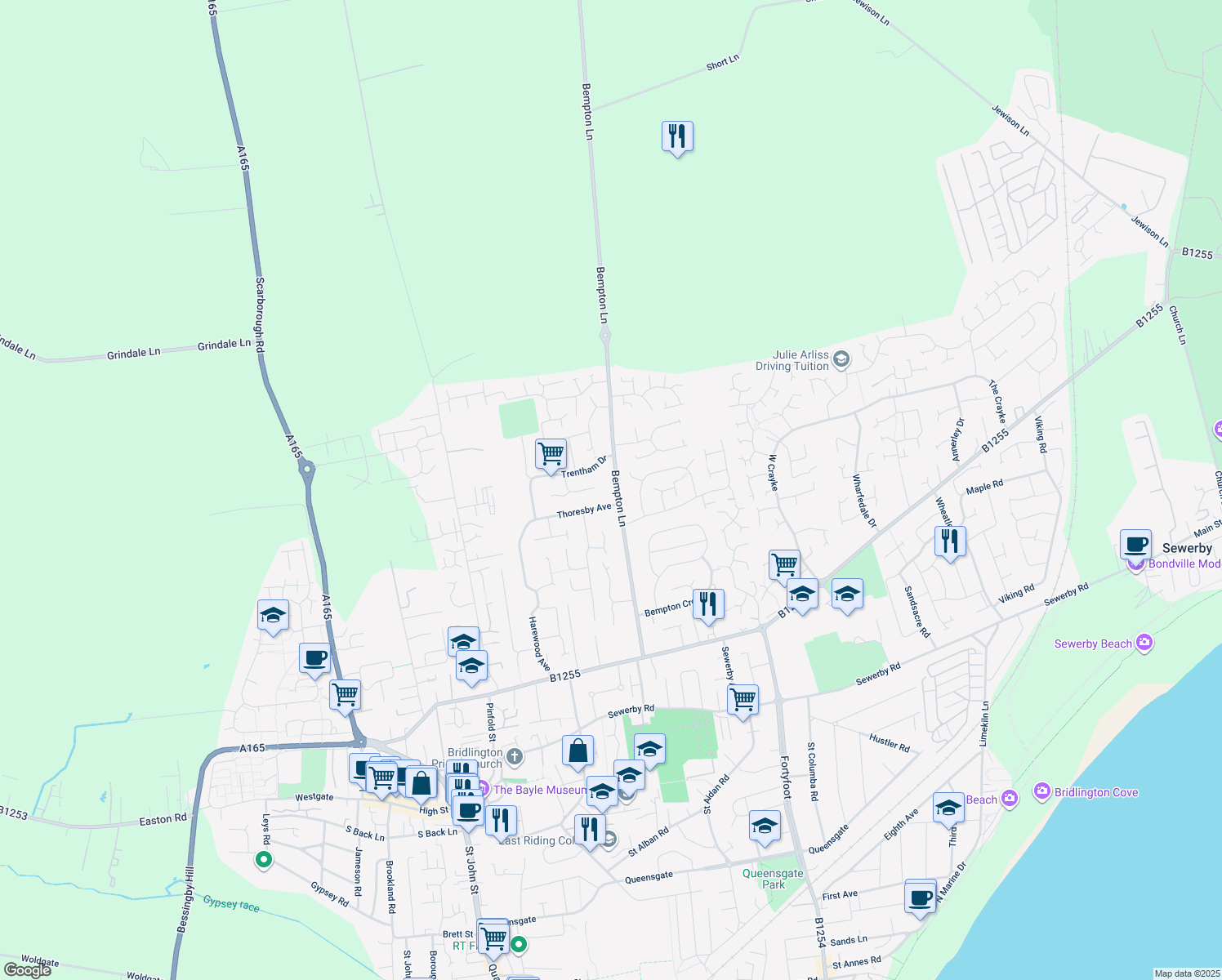Select the shopping cart icon near Fortyfoot
The width and height of the screenshot is (1222, 980).
point(743,699)
